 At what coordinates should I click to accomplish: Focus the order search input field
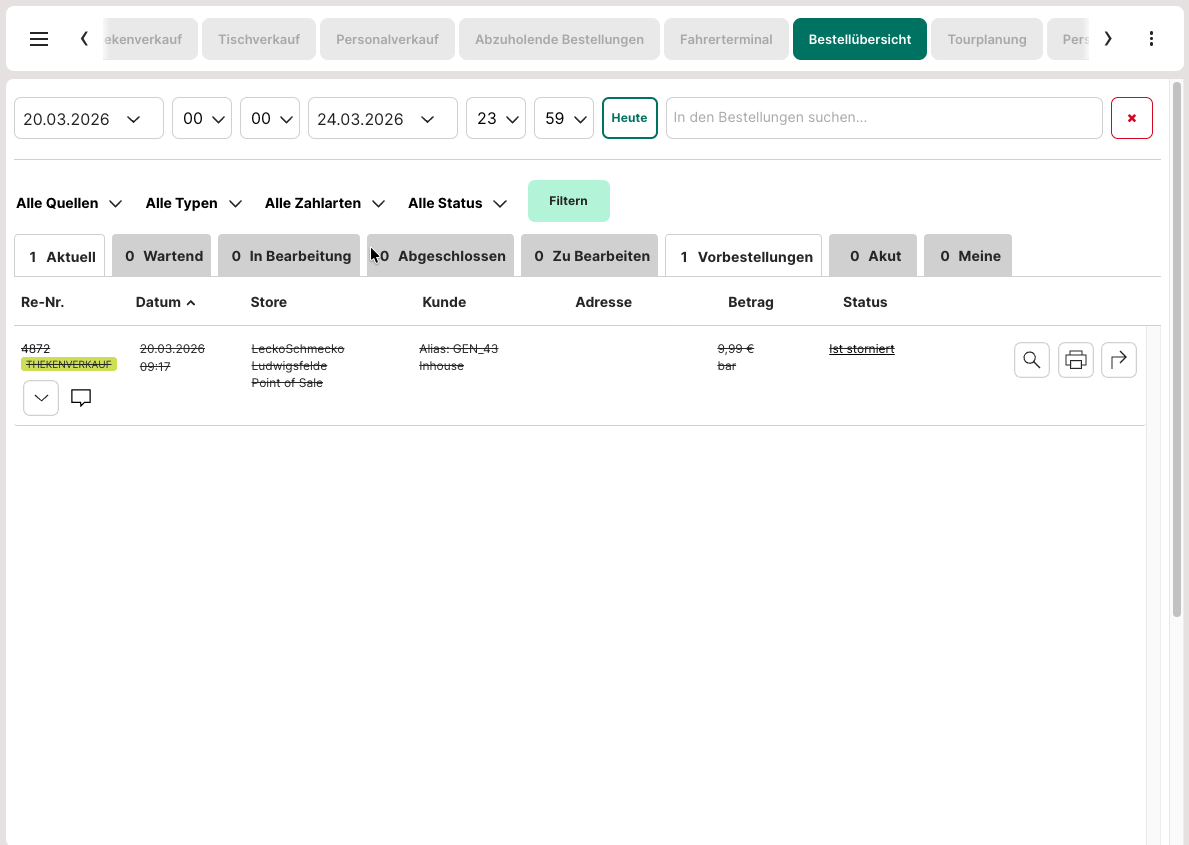tap(883, 118)
